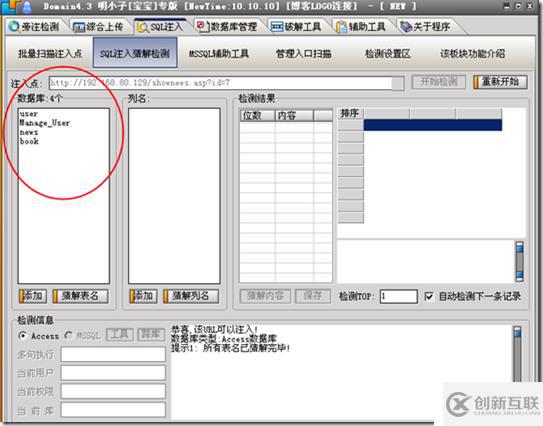Open the 辅助工具 tab
Viewport: 543px width, 426px height.
click(x=361, y=27)
